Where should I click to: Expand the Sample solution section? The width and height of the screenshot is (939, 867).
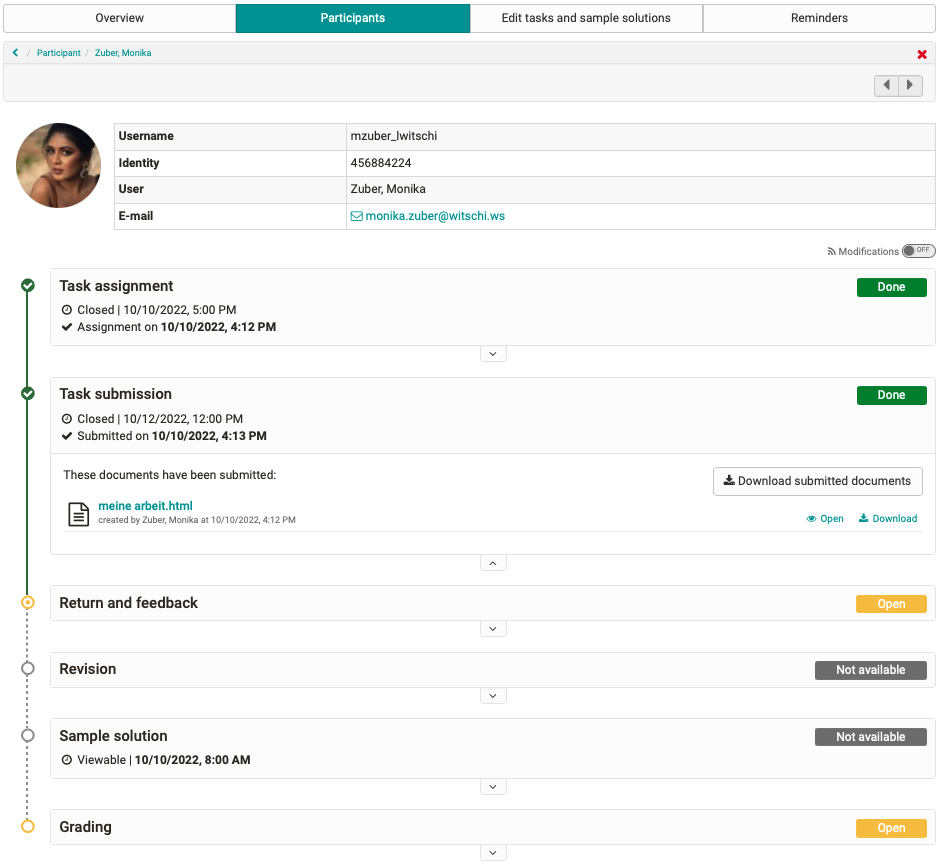[x=492, y=786]
